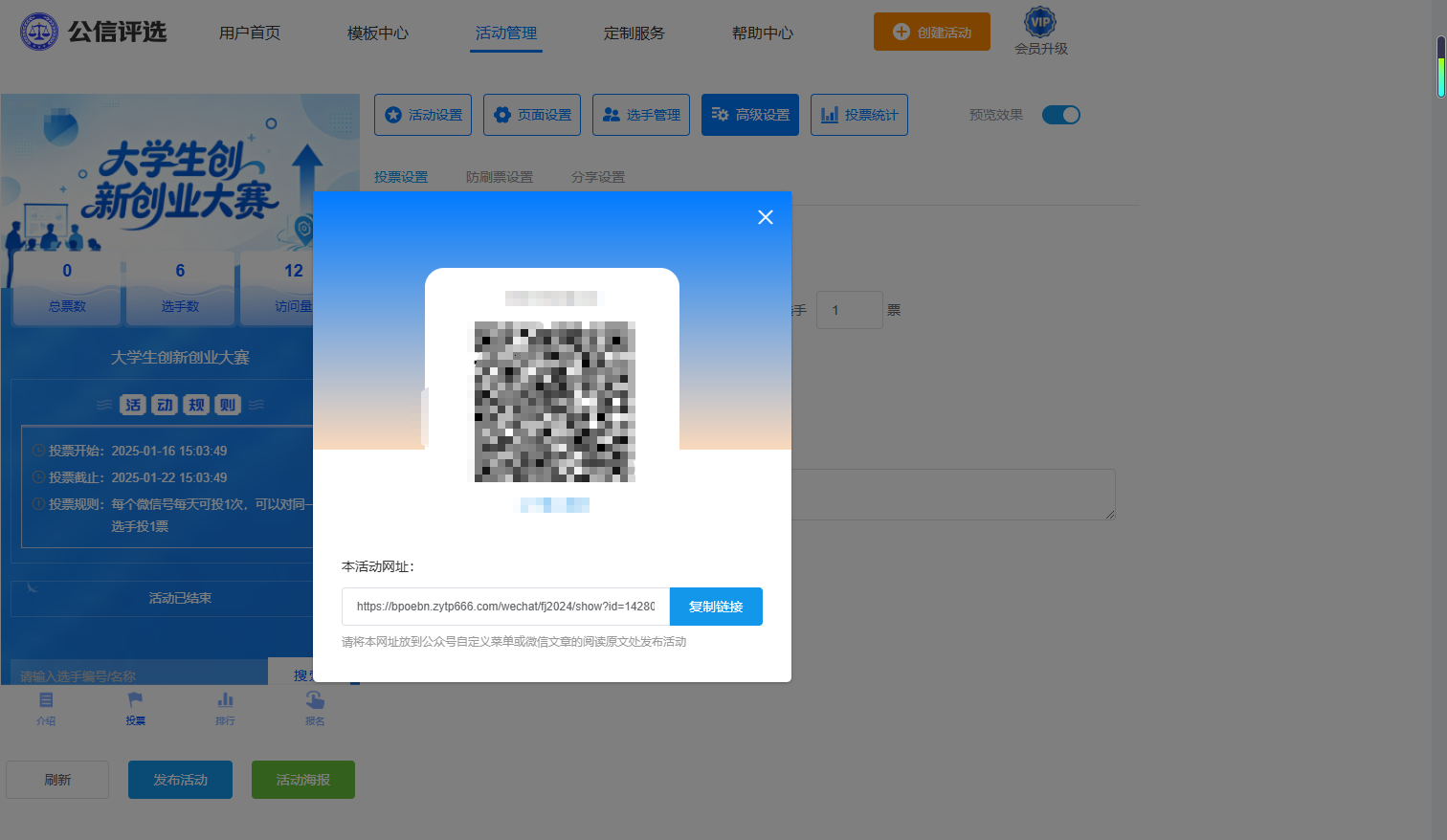This screenshot has width=1447, height=840.
Task: Click the green 活动海报 button
Action: coord(303,780)
